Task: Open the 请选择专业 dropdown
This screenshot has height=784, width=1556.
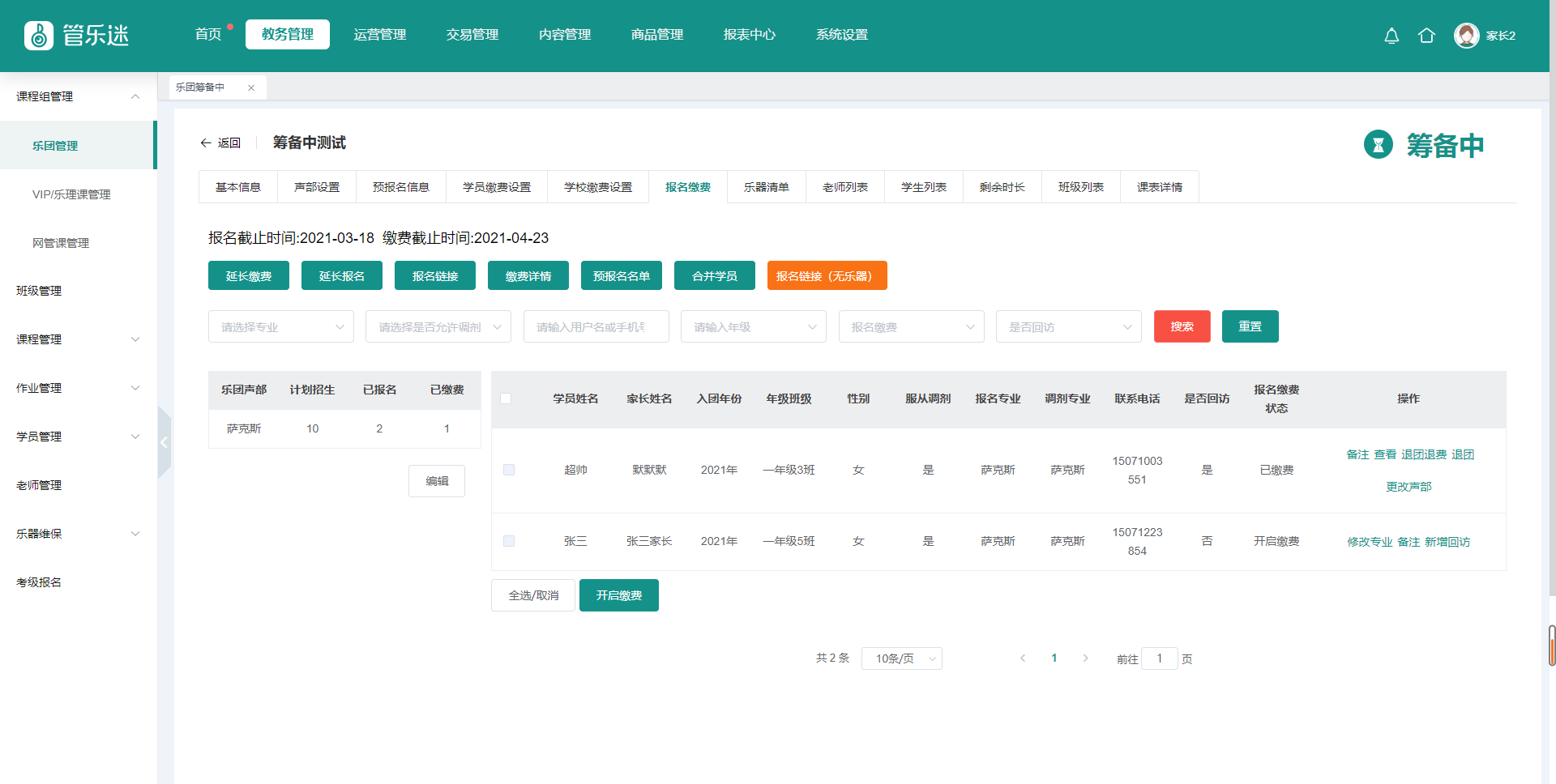Action: pos(280,327)
